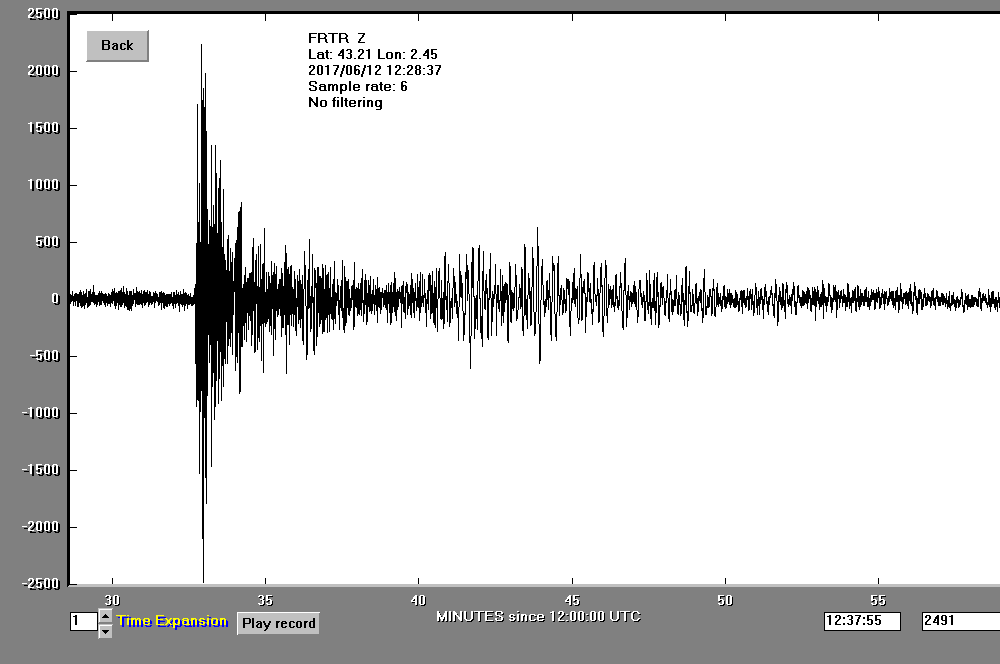Click the FRTR Z station header text
This screenshot has width=1000, height=664.
(x=336, y=38)
